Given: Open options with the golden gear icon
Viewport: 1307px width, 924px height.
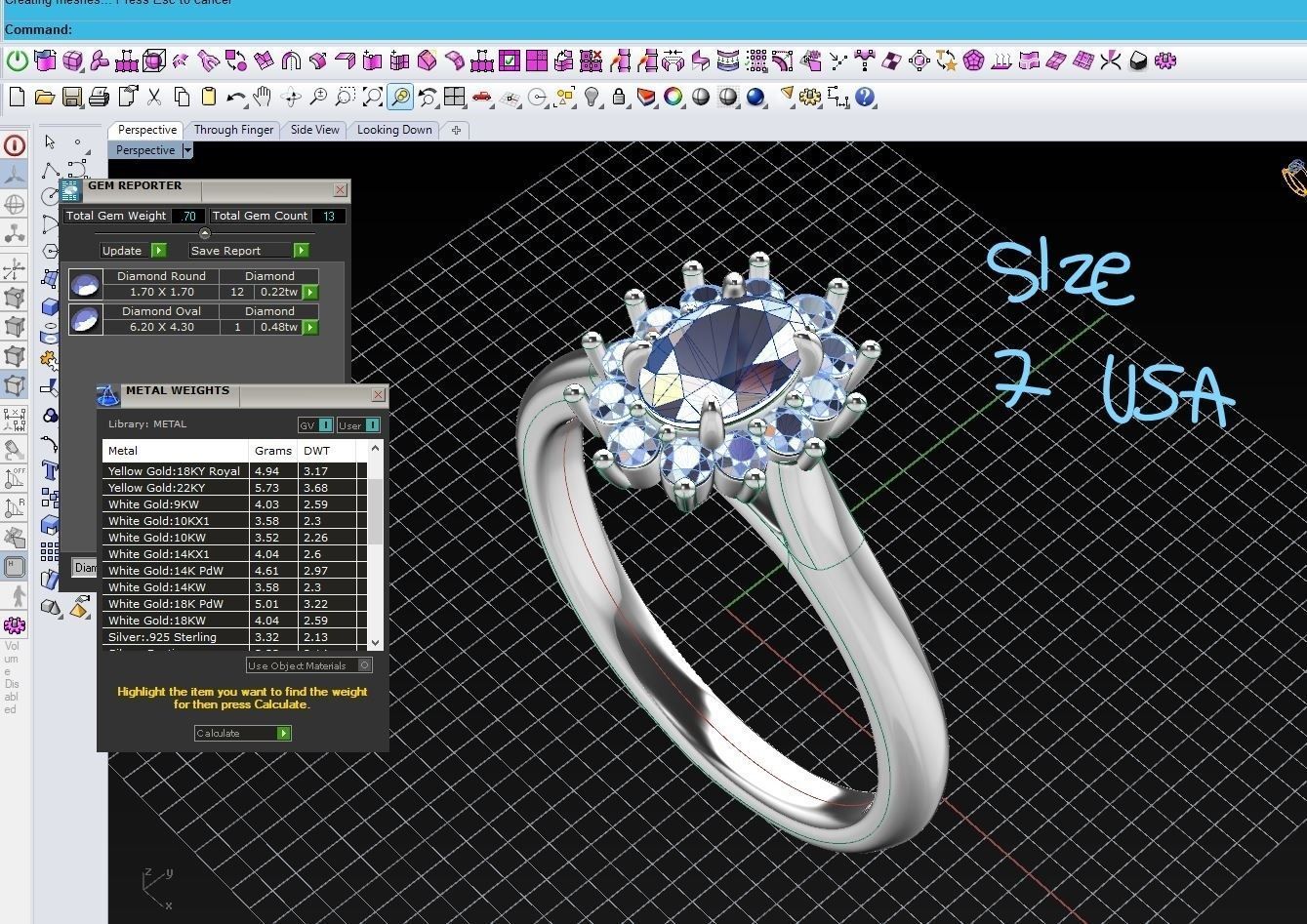Looking at the screenshot, I should [x=809, y=97].
